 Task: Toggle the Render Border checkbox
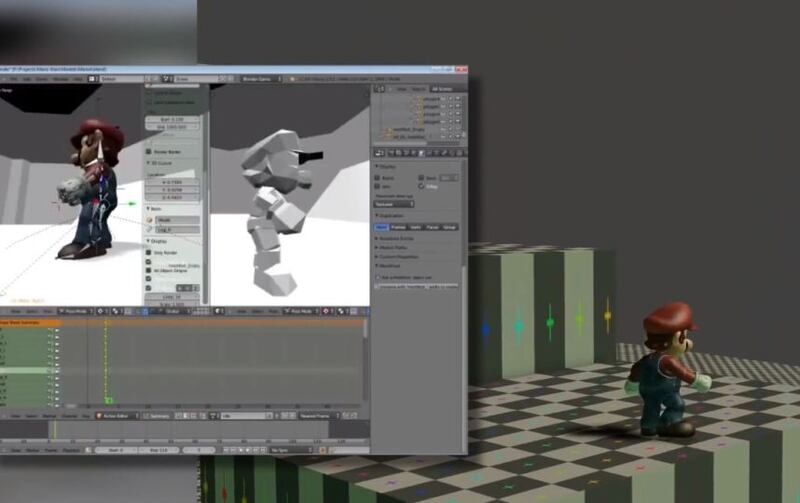[149, 152]
